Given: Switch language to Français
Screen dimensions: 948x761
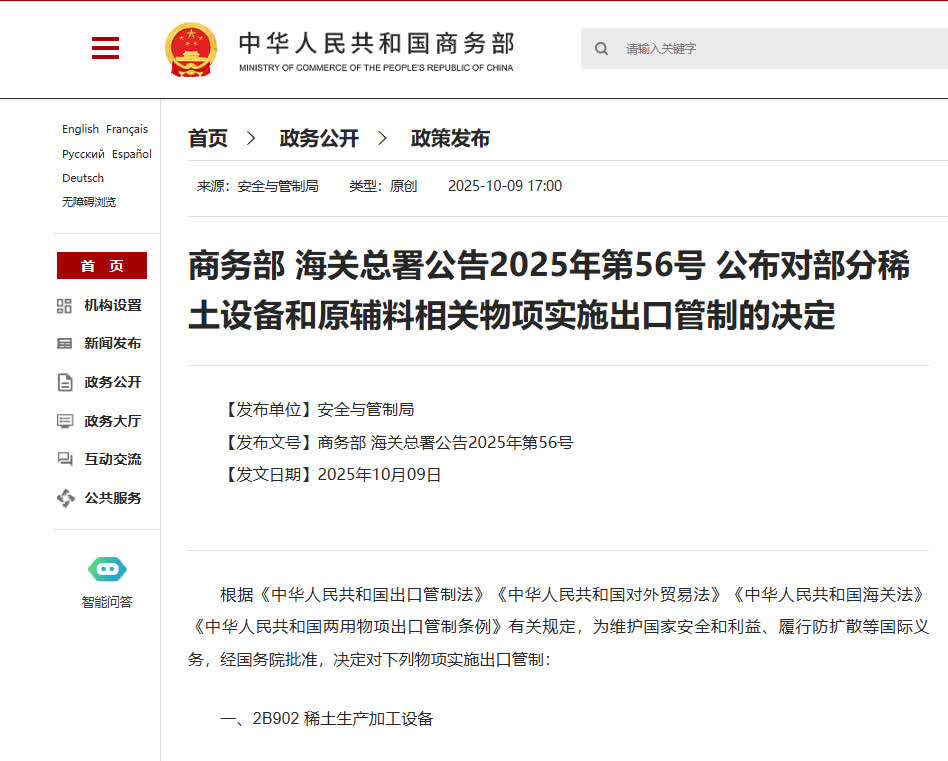Looking at the screenshot, I should 127,129.
